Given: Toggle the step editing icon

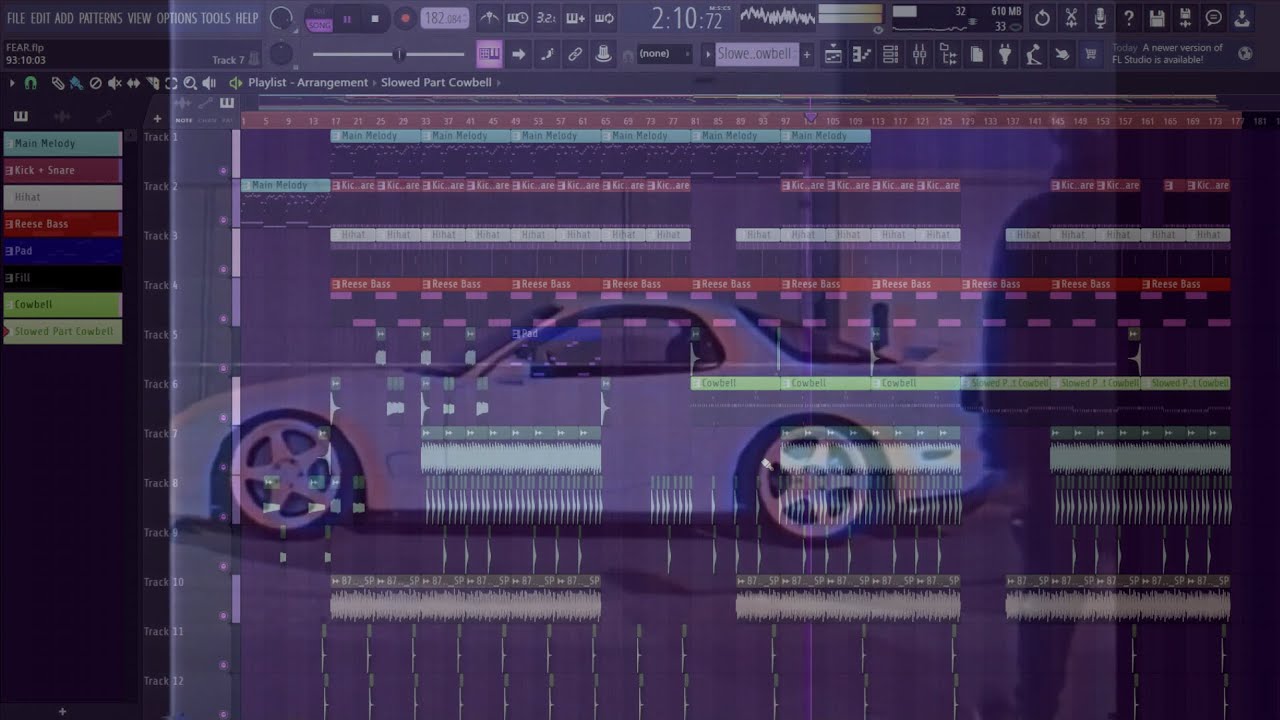Looking at the screenshot, I should pyautogui.click(x=547, y=54).
